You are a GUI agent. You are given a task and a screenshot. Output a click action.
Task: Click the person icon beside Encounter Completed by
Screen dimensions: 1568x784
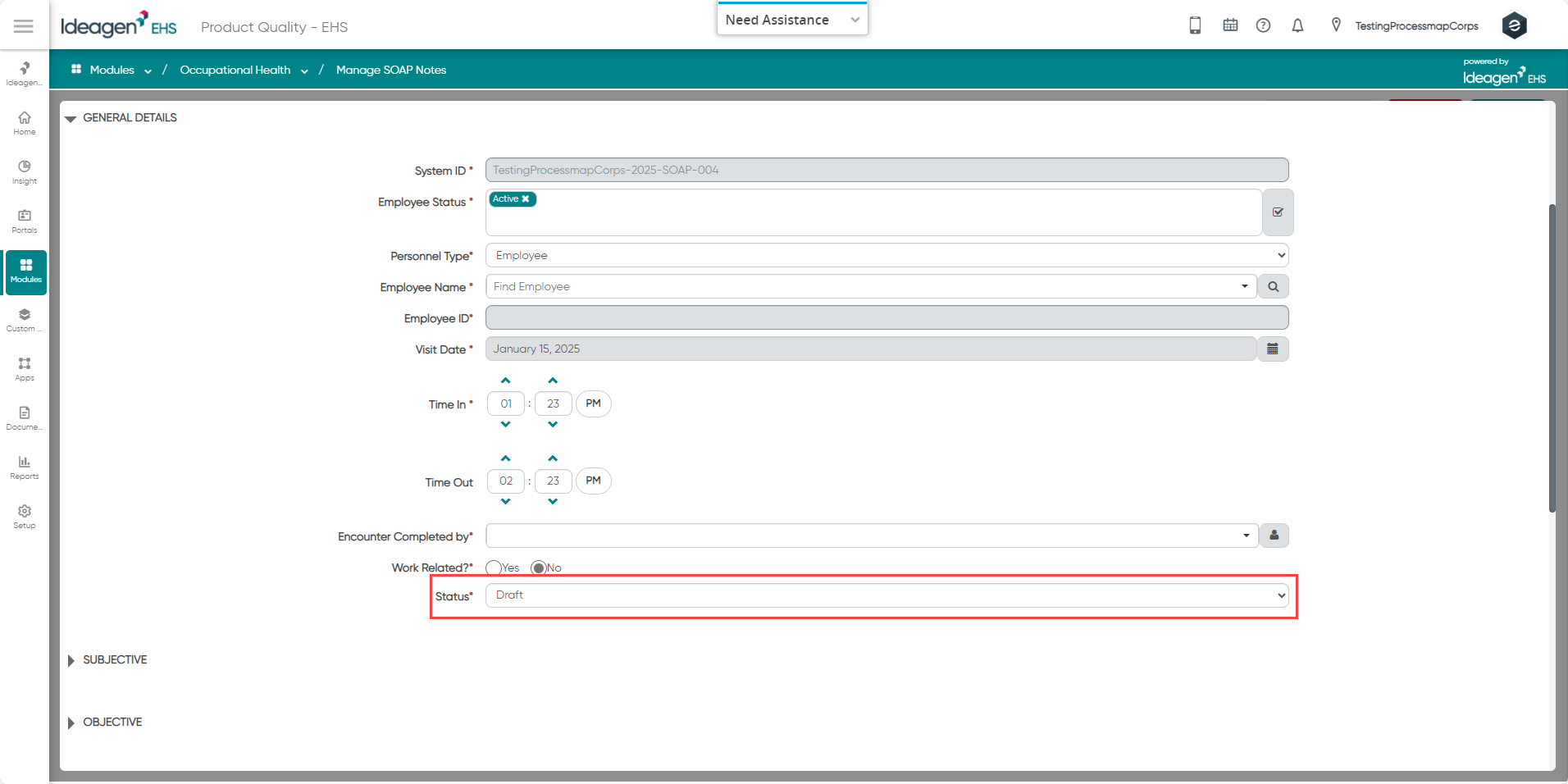[x=1274, y=536]
